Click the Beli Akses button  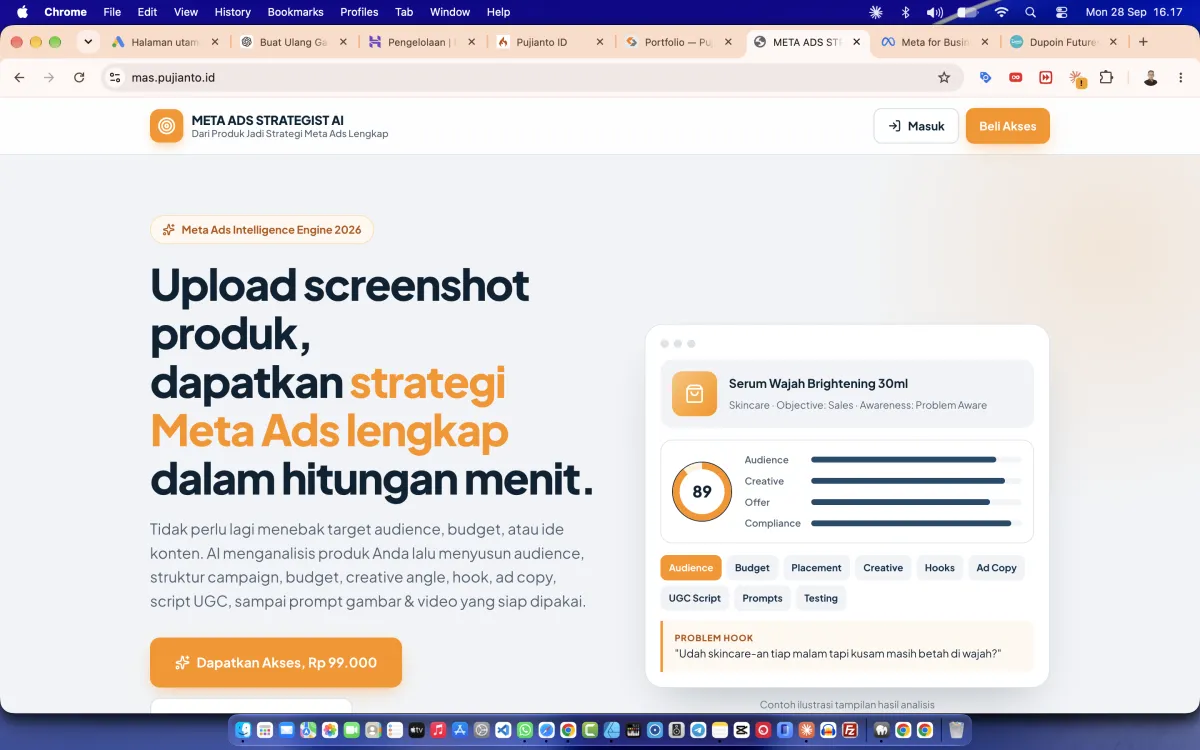[1008, 126]
